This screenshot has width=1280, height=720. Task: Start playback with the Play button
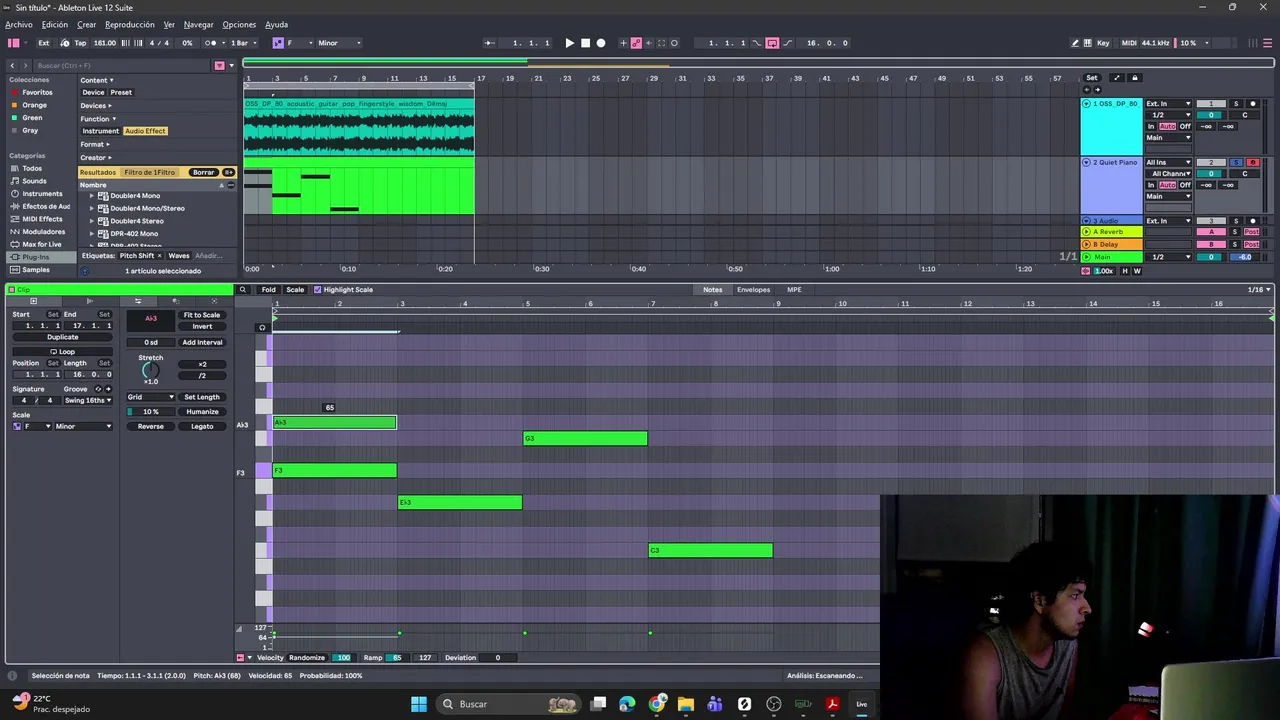569,43
